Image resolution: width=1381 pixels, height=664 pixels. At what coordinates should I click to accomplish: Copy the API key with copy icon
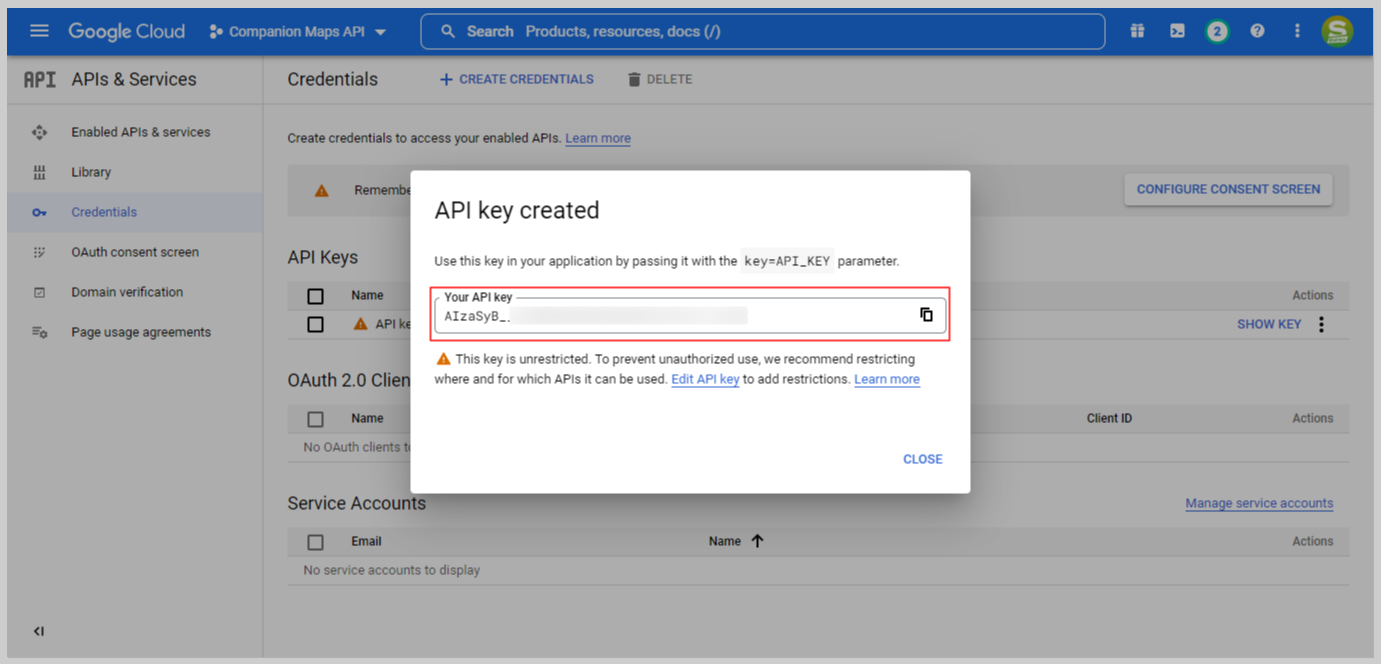coord(926,315)
